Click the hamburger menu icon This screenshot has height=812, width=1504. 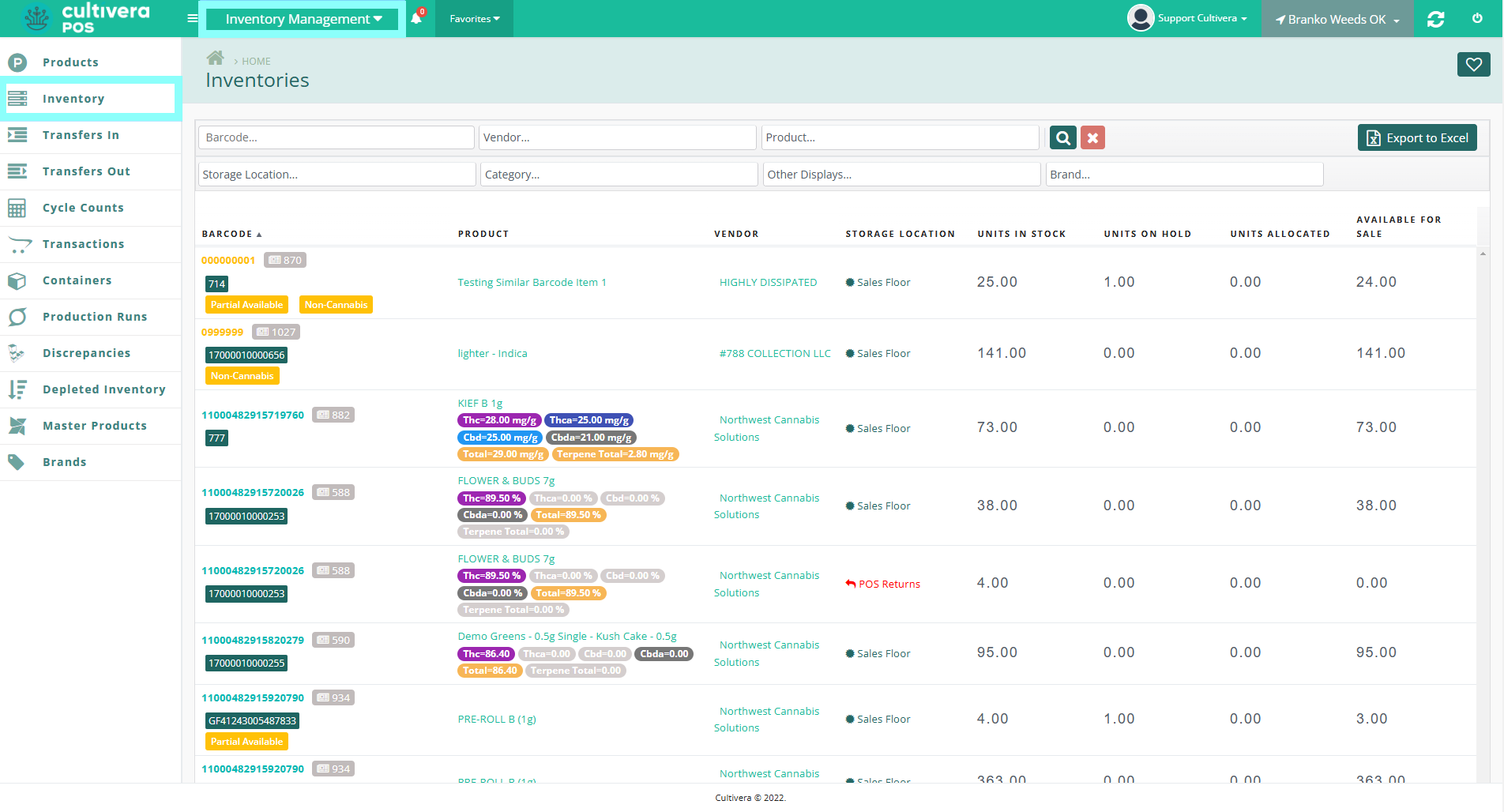[x=192, y=18]
